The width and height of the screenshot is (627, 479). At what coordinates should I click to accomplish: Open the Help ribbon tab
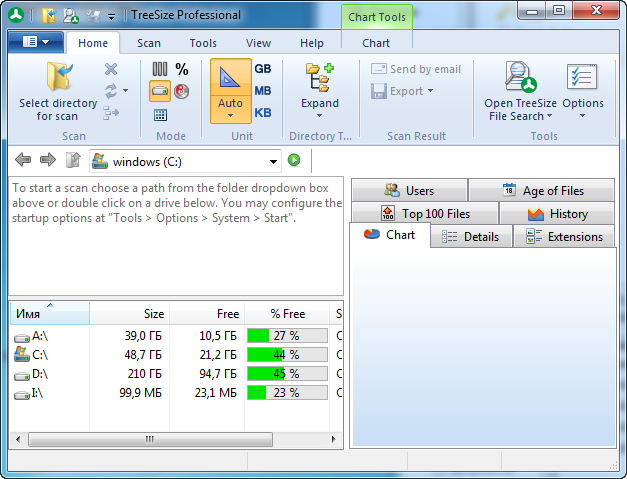pyautogui.click(x=312, y=43)
